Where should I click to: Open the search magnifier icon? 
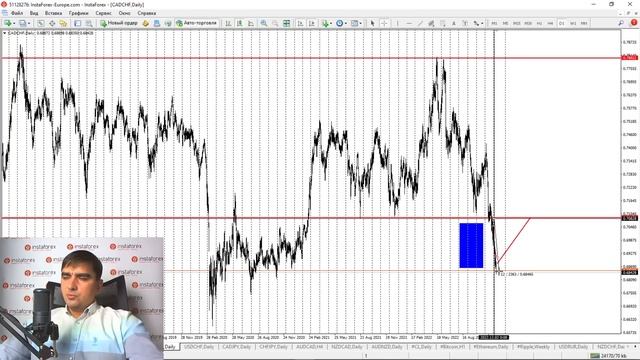point(621,23)
